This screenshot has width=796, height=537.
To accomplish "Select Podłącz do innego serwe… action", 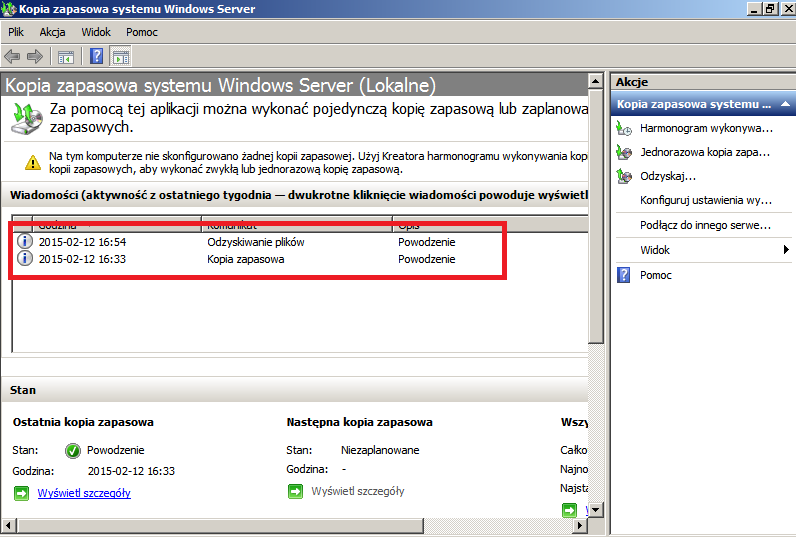I will (x=705, y=225).
